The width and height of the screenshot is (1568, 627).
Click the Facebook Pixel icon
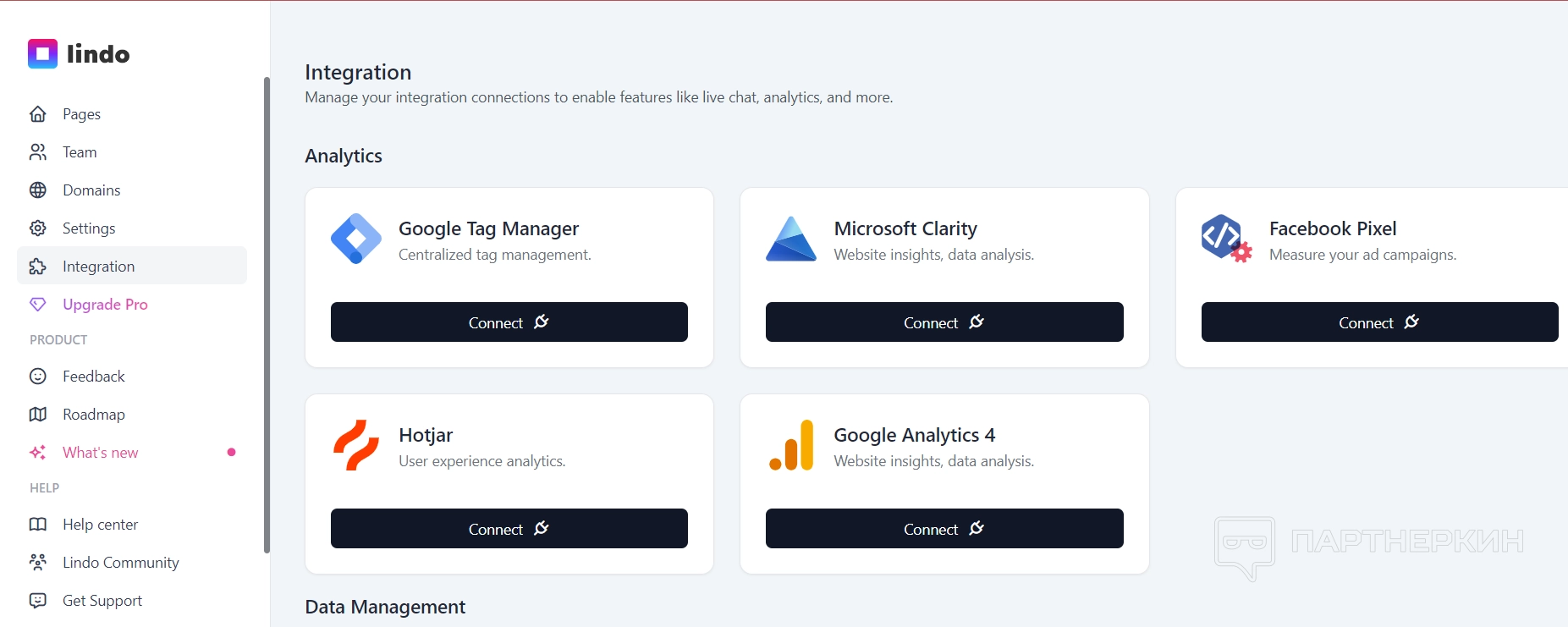(1226, 239)
